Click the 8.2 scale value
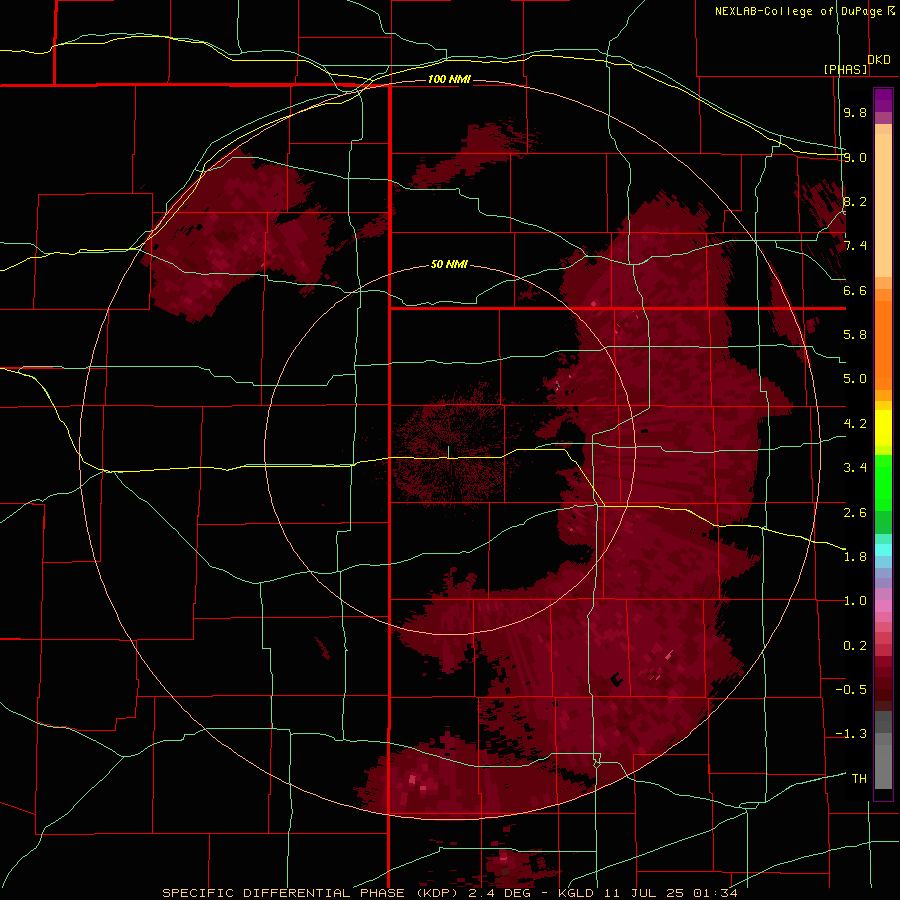Image resolution: width=900 pixels, height=900 pixels. [x=855, y=201]
